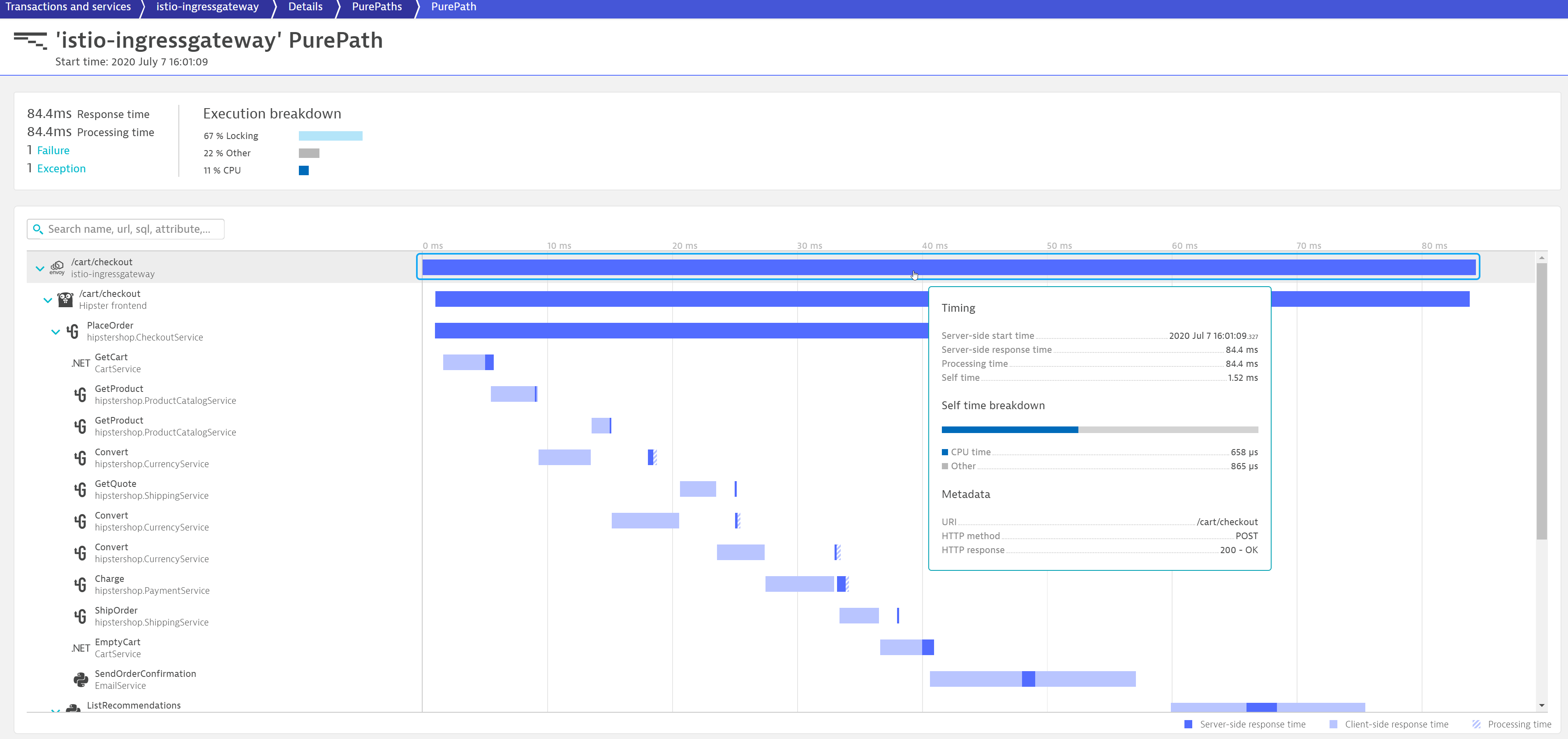This screenshot has height=739, width=1568.
Task: Click the search magnifier icon
Action: (x=38, y=229)
